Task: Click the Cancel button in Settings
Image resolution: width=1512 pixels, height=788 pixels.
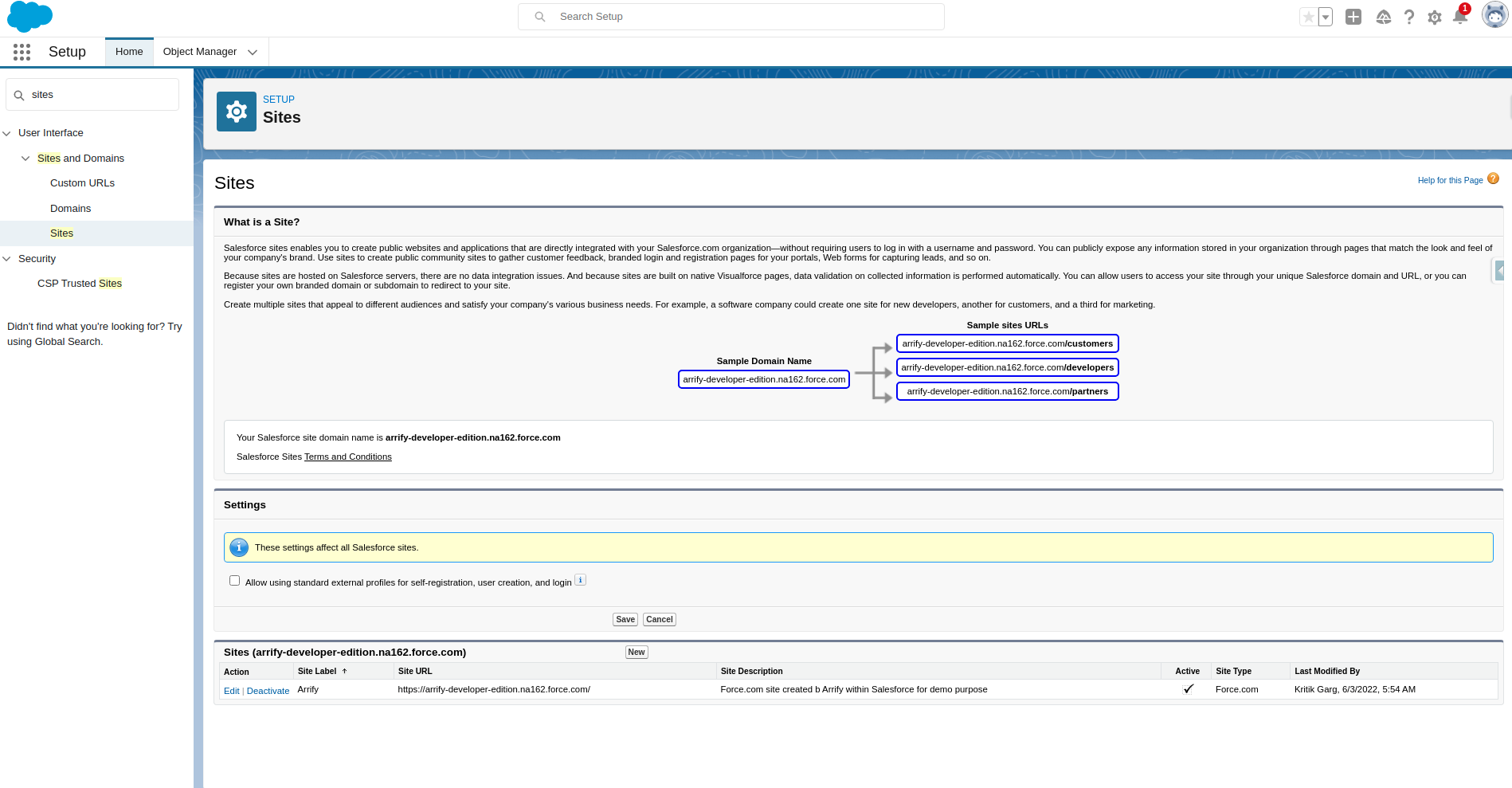Action: (x=660, y=619)
